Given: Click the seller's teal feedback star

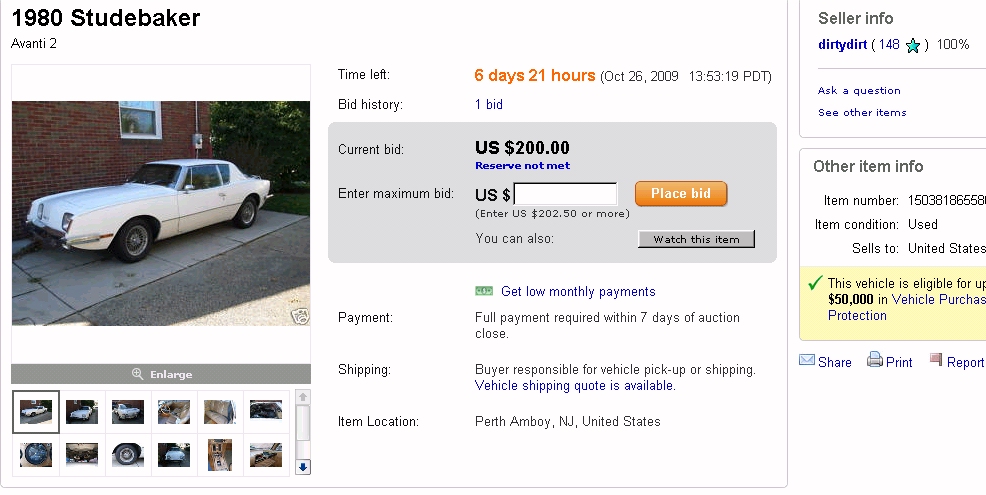Looking at the screenshot, I should [913, 45].
